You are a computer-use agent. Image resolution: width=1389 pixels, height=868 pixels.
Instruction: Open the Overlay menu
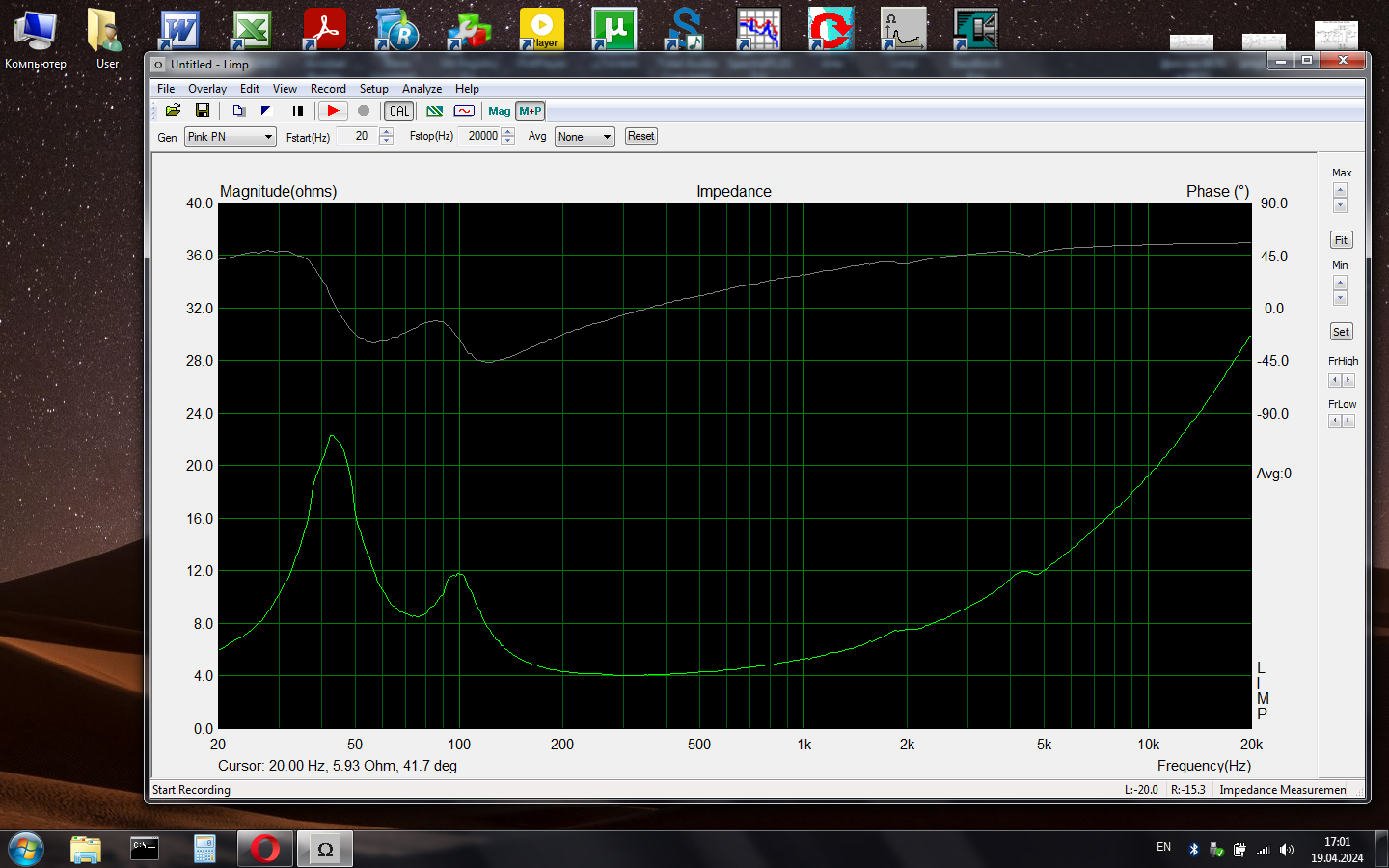click(207, 89)
